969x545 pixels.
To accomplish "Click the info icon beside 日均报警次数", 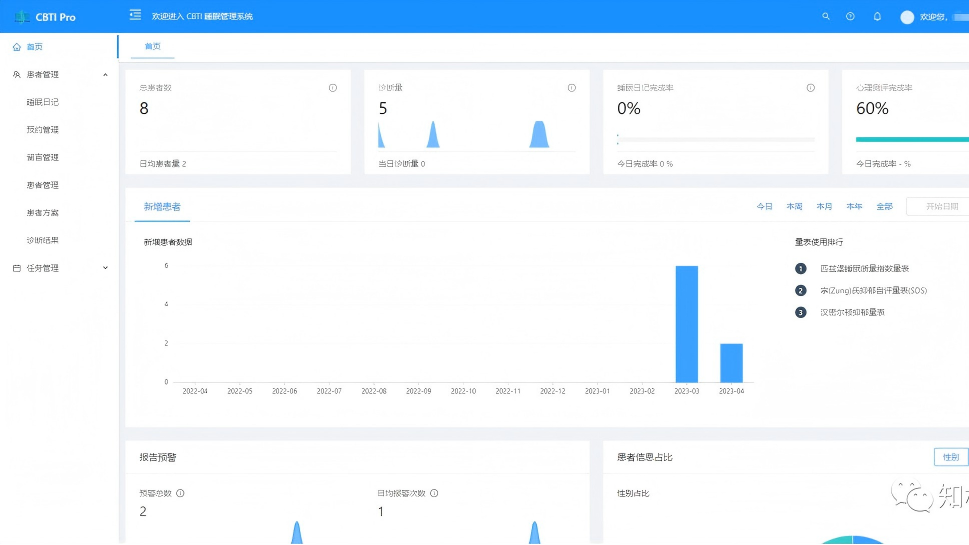I will click(x=434, y=493).
